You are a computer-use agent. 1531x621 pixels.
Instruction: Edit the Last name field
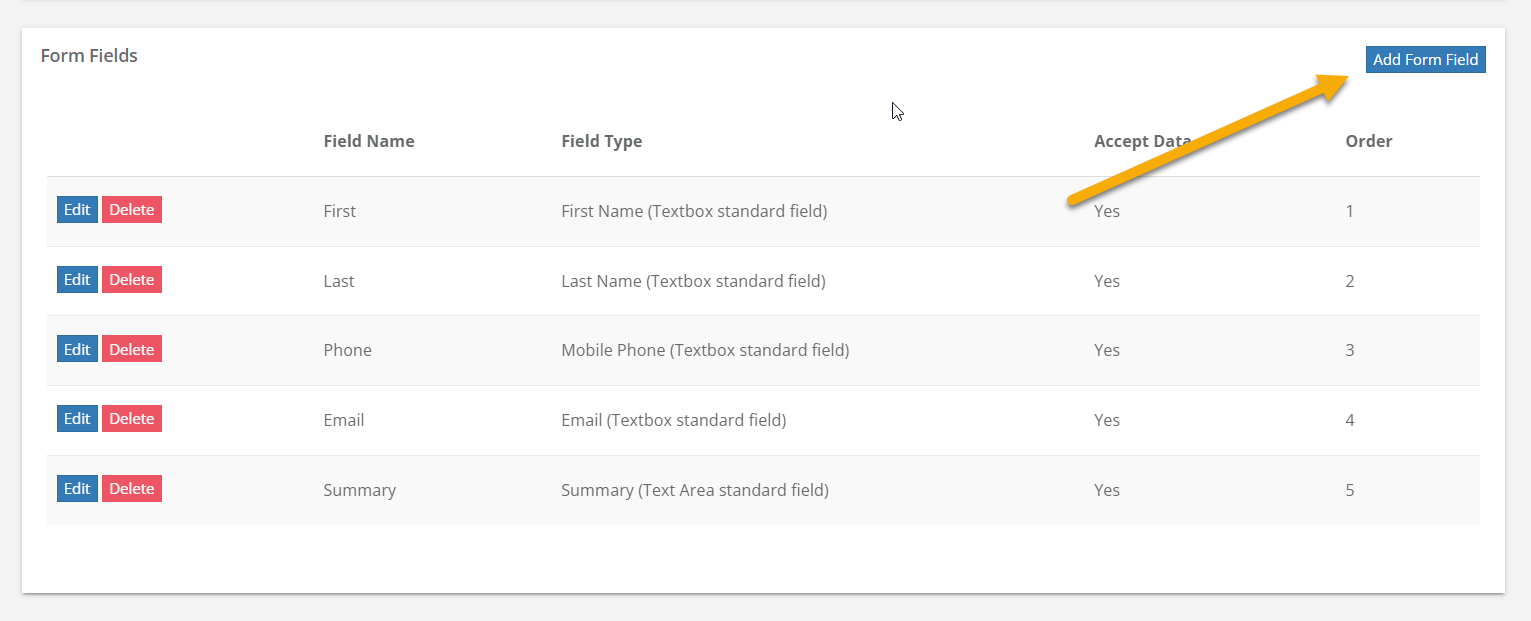(x=77, y=280)
